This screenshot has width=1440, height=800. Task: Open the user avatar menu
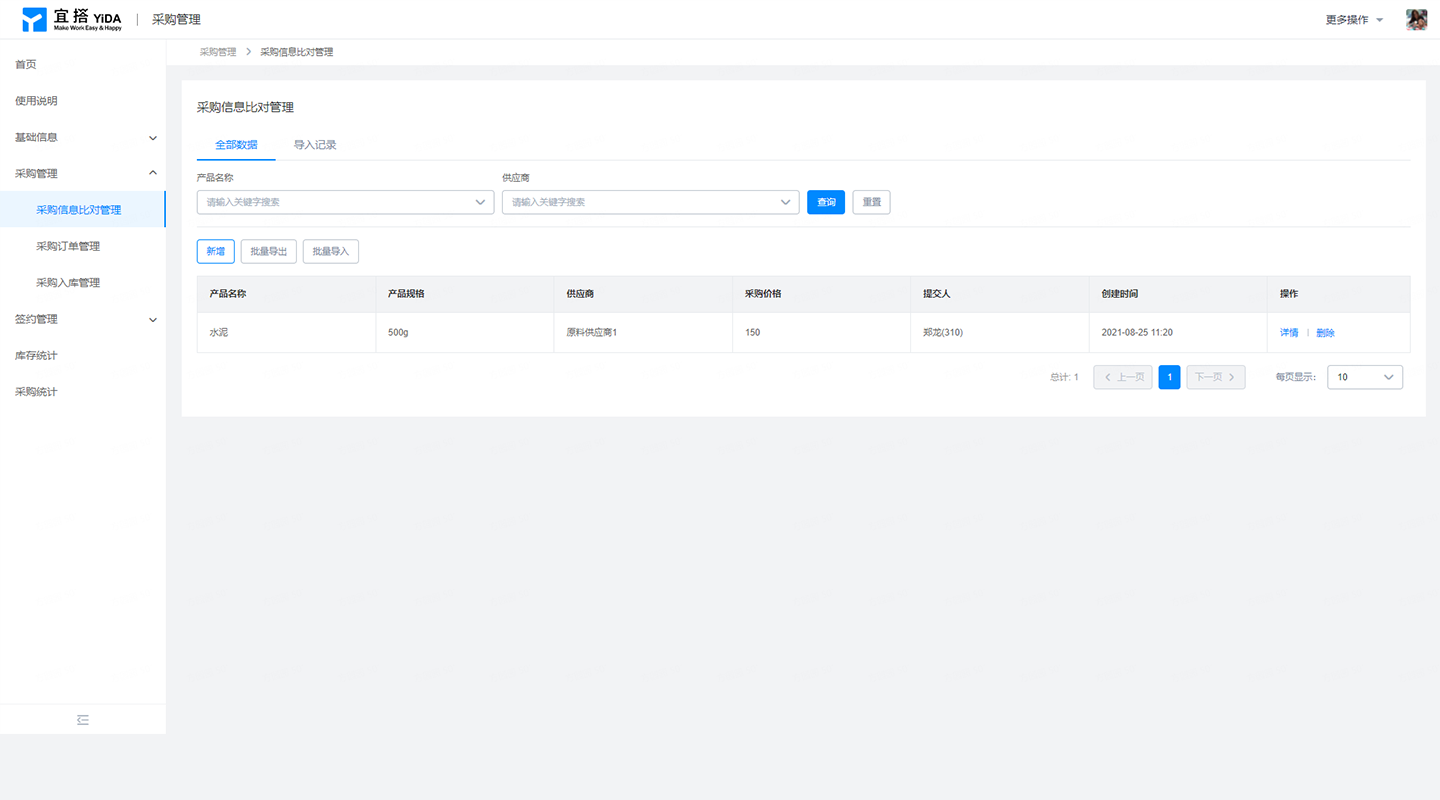(x=1416, y=20)
